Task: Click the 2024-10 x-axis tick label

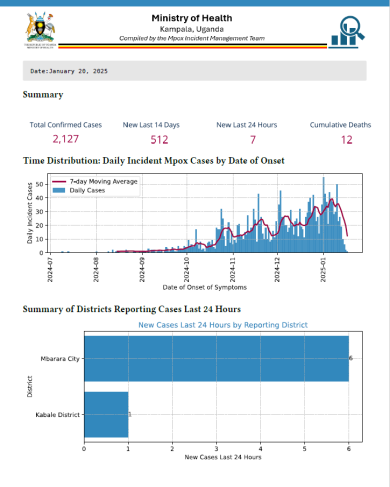Action: 186,269
